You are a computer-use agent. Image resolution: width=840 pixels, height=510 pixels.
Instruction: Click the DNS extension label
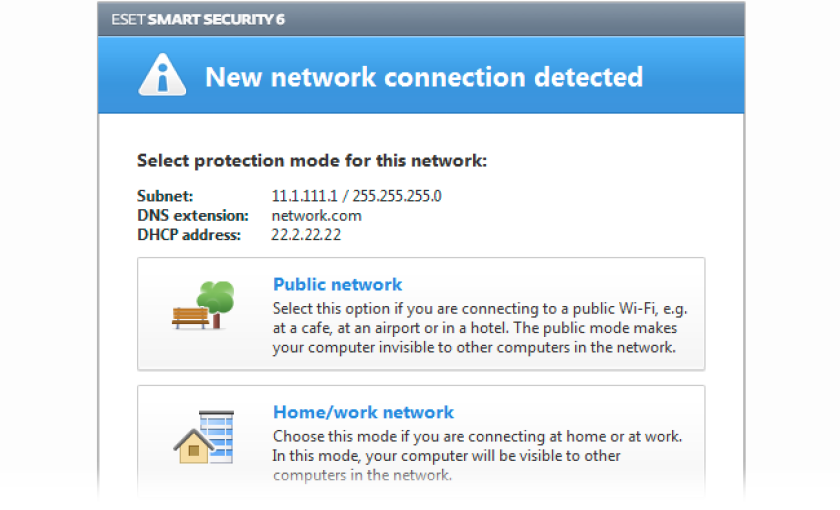click(x=193, y=215)
